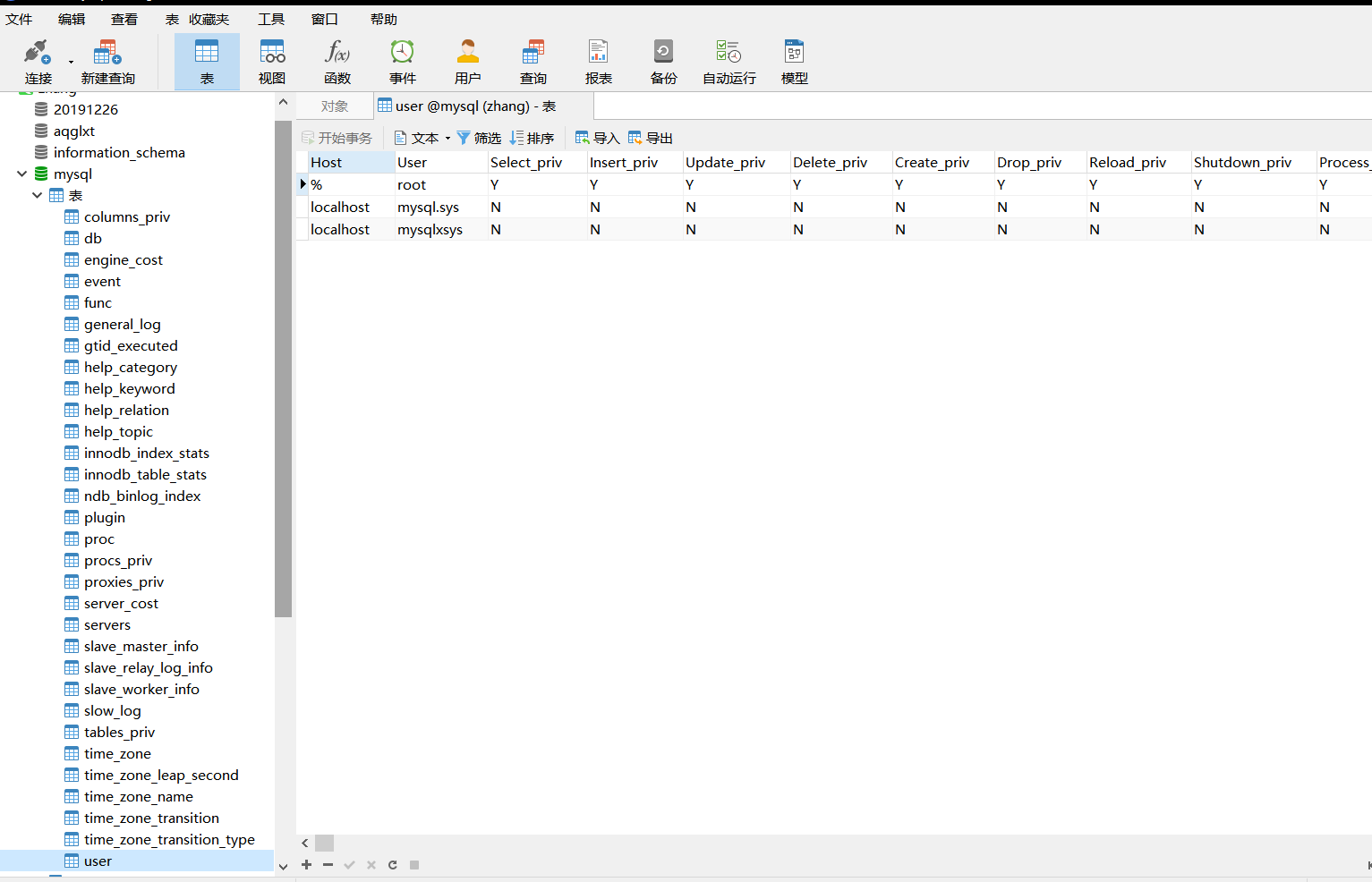Open the Event (事件) toolbar icon
The width and height of the screenshot is (1372, 882).
point(403,61)
